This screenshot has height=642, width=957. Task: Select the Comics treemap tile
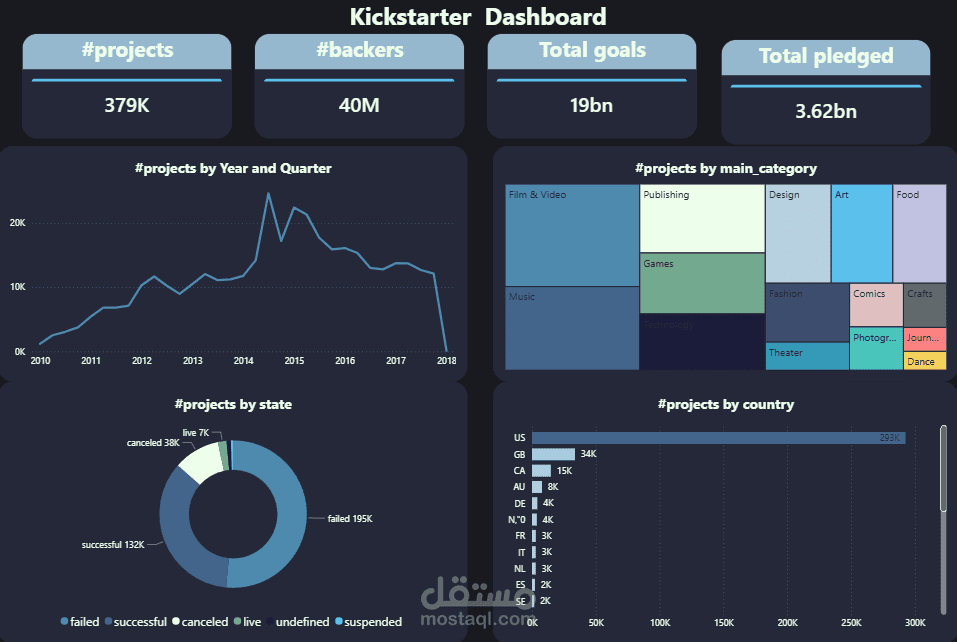coord(876,305)
